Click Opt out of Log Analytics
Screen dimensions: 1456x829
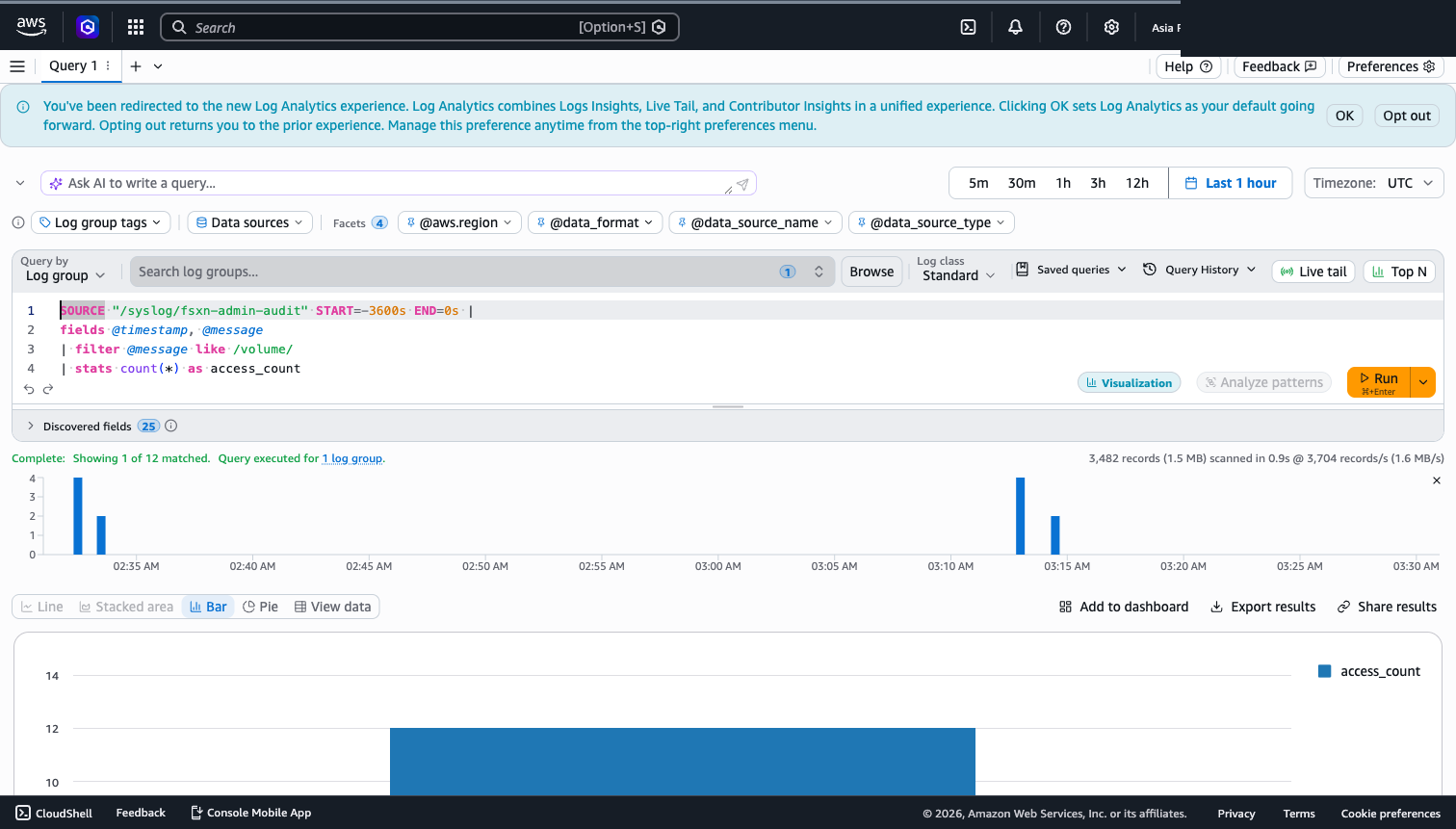click(x=1407, y=116)
